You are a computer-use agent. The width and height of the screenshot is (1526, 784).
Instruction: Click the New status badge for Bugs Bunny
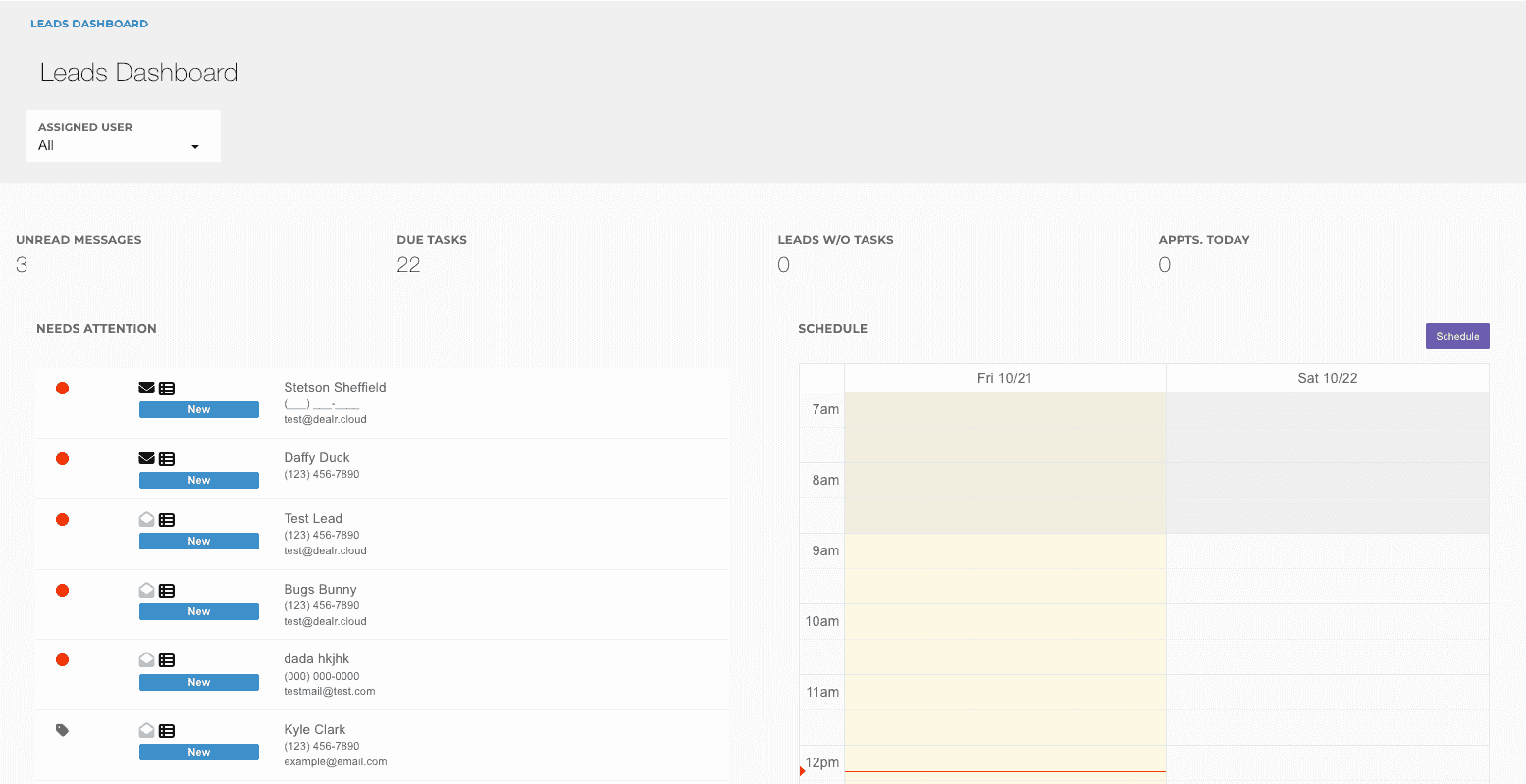[198, 611]
